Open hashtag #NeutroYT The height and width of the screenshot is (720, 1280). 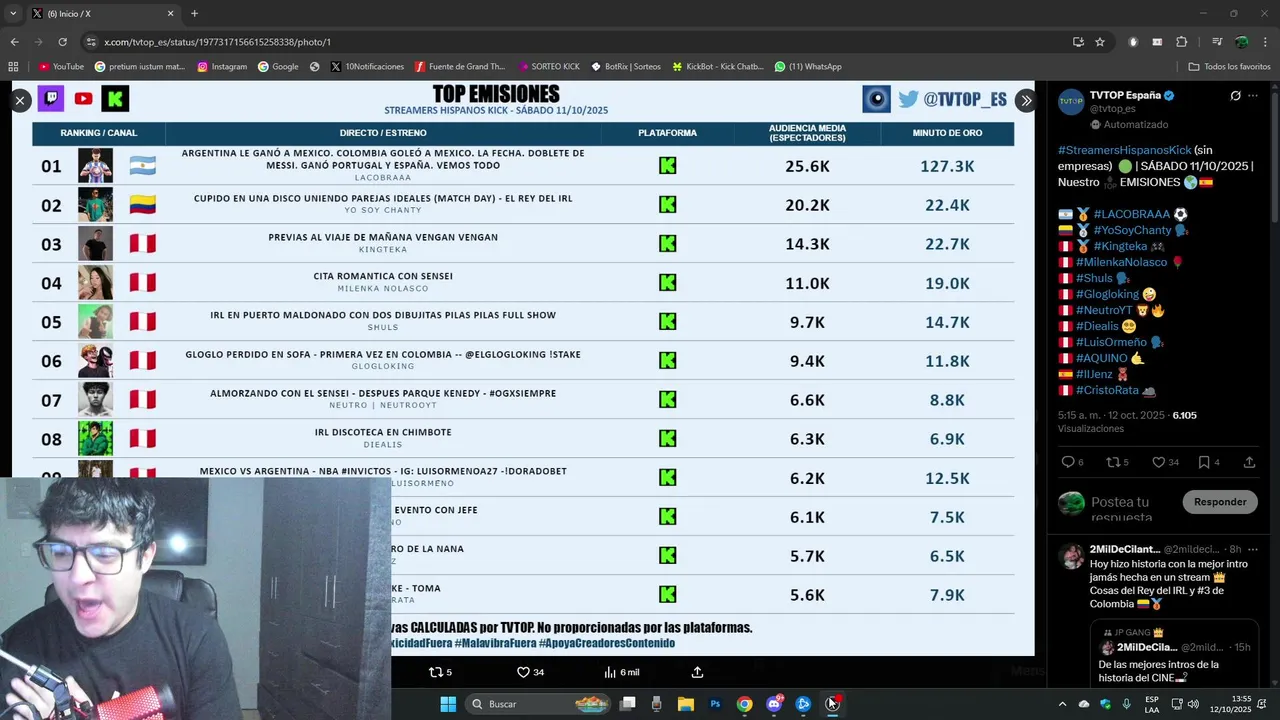pos(1104,310)
